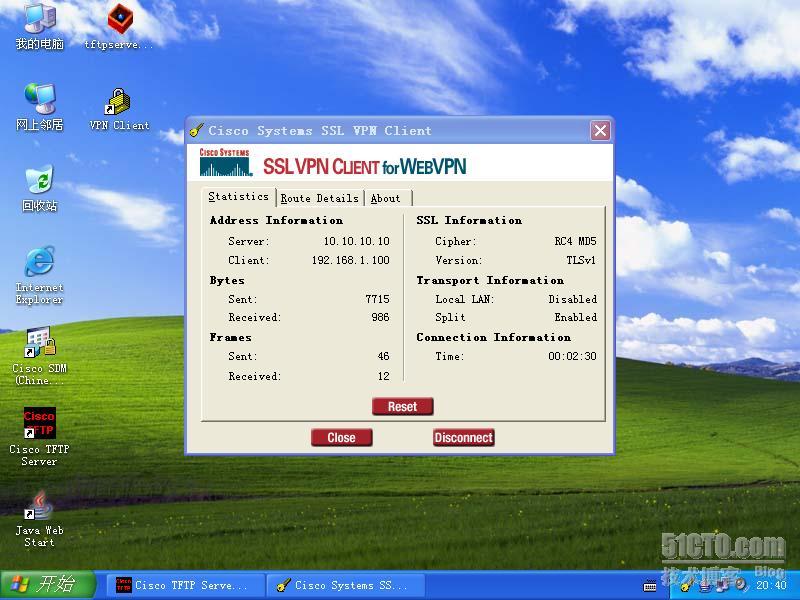Click the cipher value RC4 MD5

pyautogui.click(x=576, y=241)
